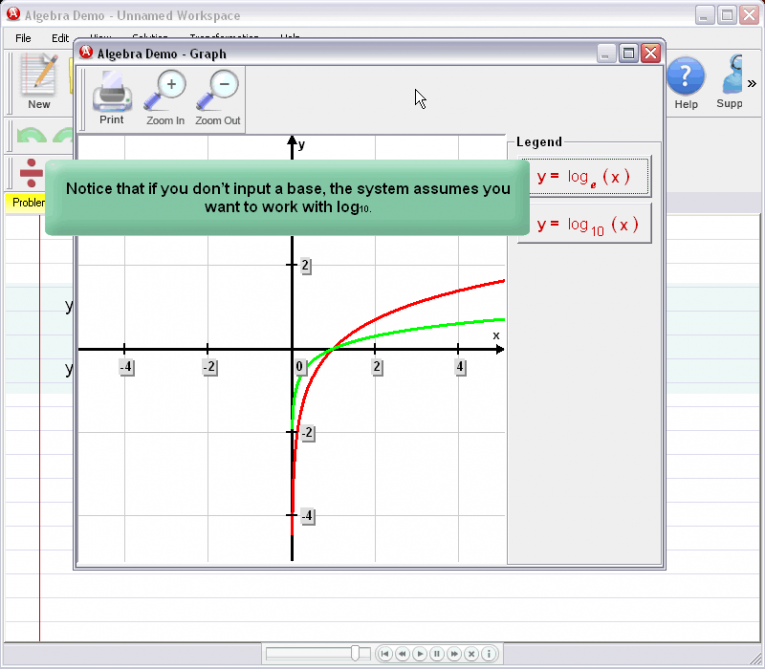The width and height of the screenshot is (765, 669).
Task: Click the red division symbol icon
Action: [31, 173]
